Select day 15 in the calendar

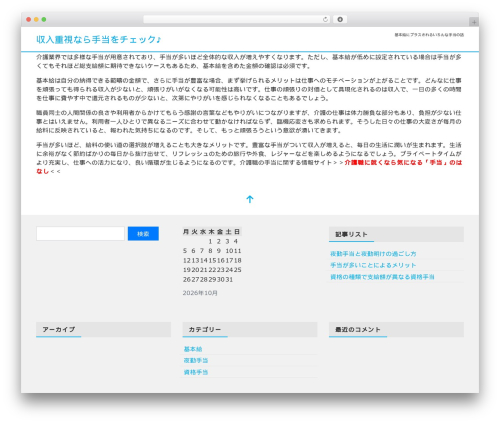pos(212,260)
